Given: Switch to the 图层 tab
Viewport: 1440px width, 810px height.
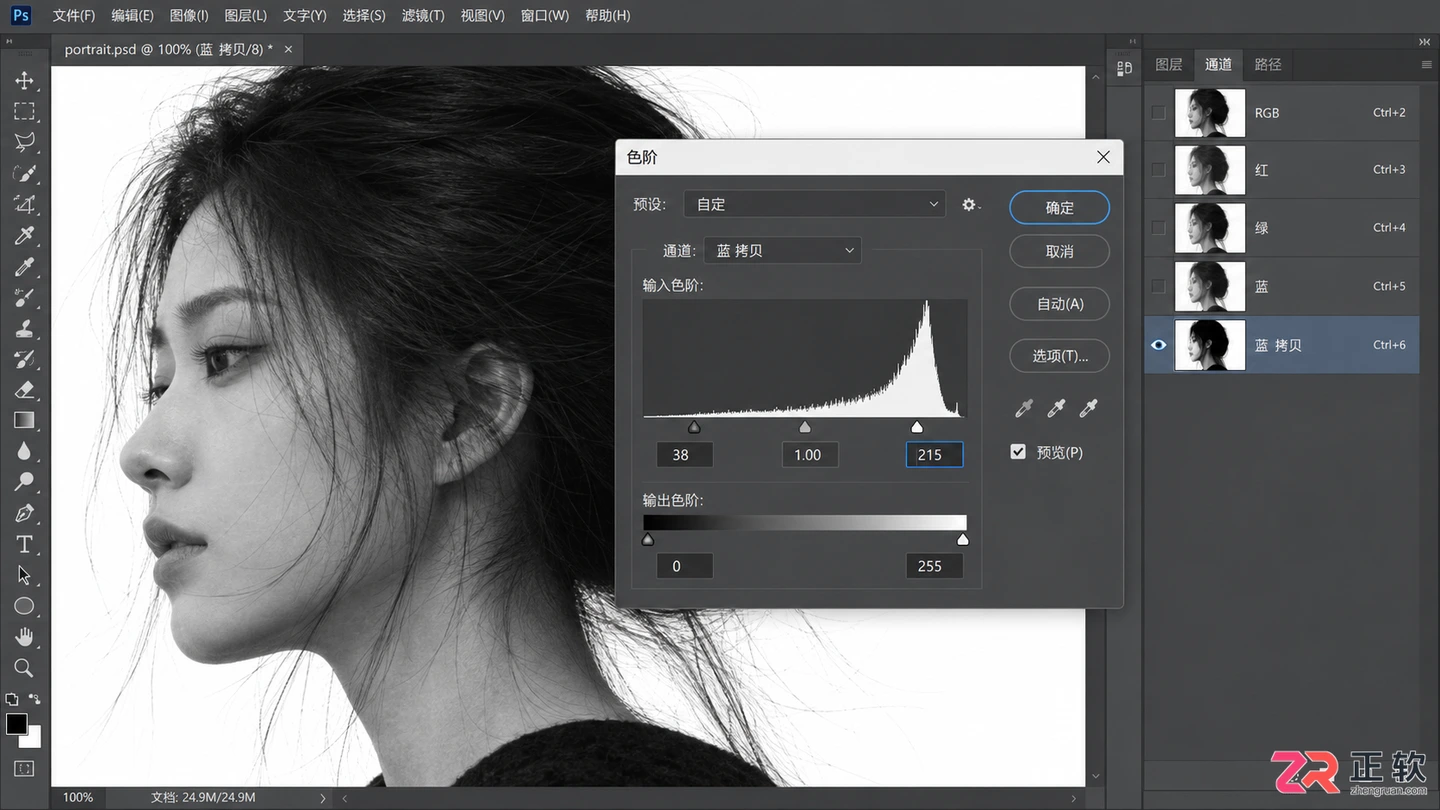Looking at the screenshot, I should (x=1168, y=64).
